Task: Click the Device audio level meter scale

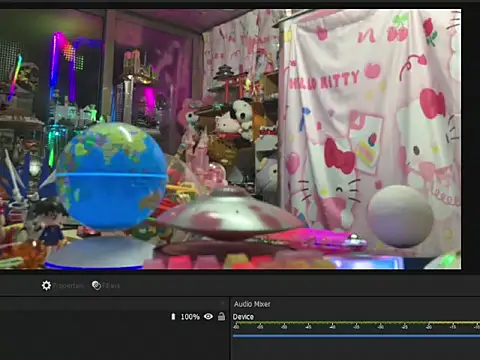Action: [356, 325]
